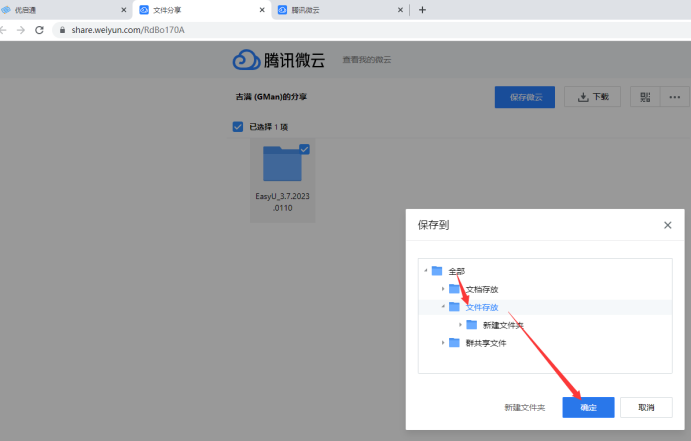
Task: Click the browser forward arrow
Action: point(18,30)
